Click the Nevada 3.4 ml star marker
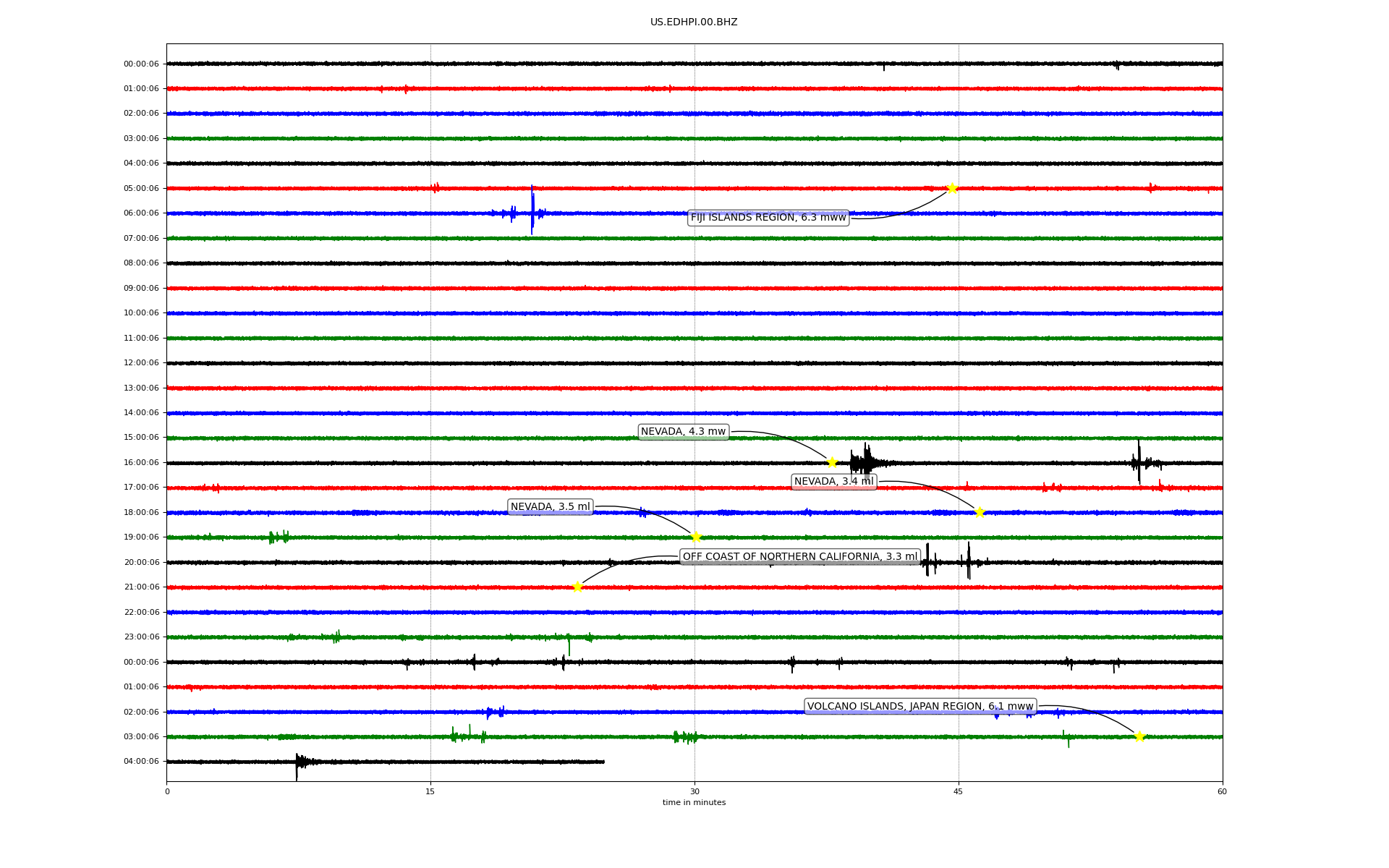Screen dimensions: 1389x868 [980, 512]
